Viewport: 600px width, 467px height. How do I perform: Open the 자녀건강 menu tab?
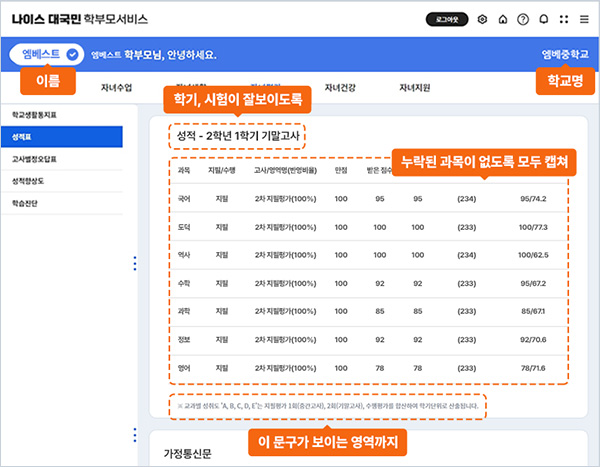coord(339,88)
